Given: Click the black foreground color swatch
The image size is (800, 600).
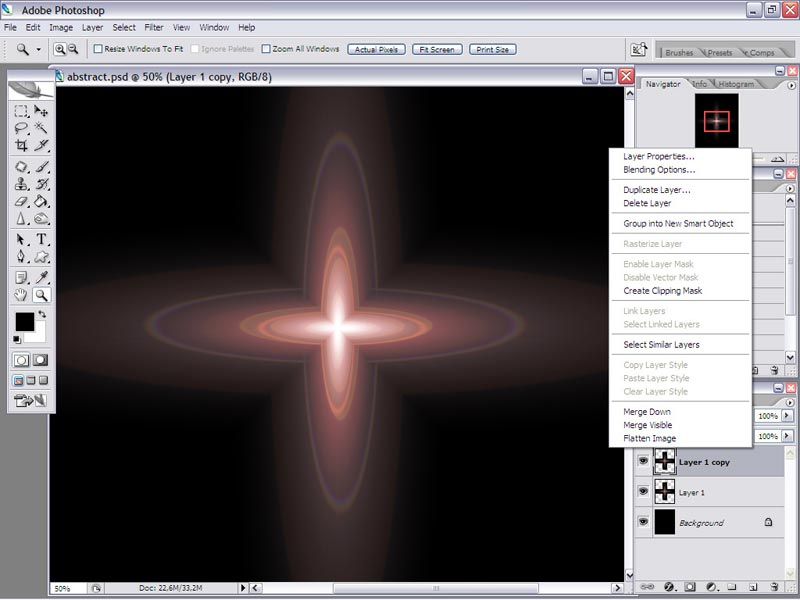Looking at the screenshot, I should (24, 321).
